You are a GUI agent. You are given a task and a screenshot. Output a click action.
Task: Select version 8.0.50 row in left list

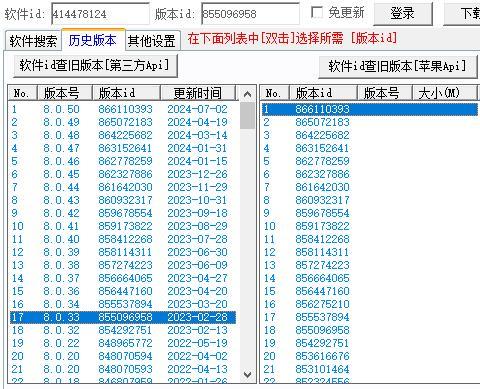(123, 109)
